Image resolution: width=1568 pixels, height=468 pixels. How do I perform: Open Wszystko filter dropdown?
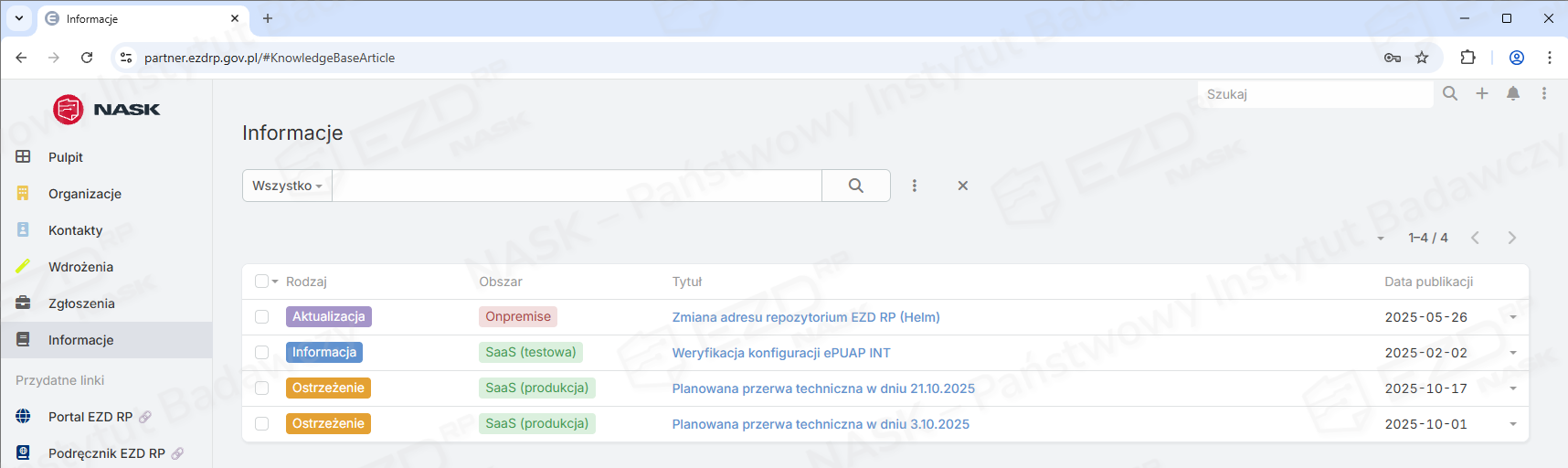point(287,186)
